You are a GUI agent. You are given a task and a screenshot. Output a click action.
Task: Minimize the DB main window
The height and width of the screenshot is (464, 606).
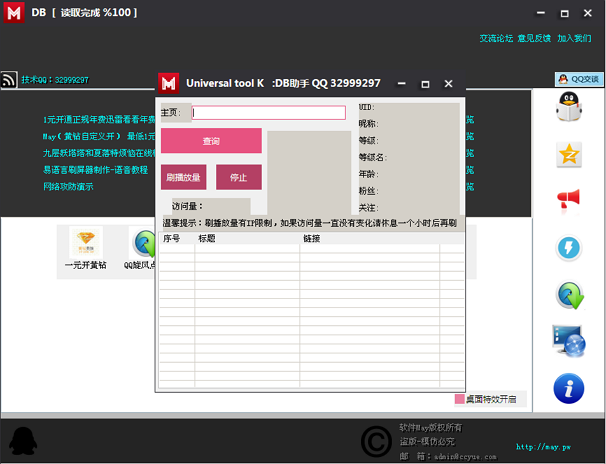click(541, 13)
